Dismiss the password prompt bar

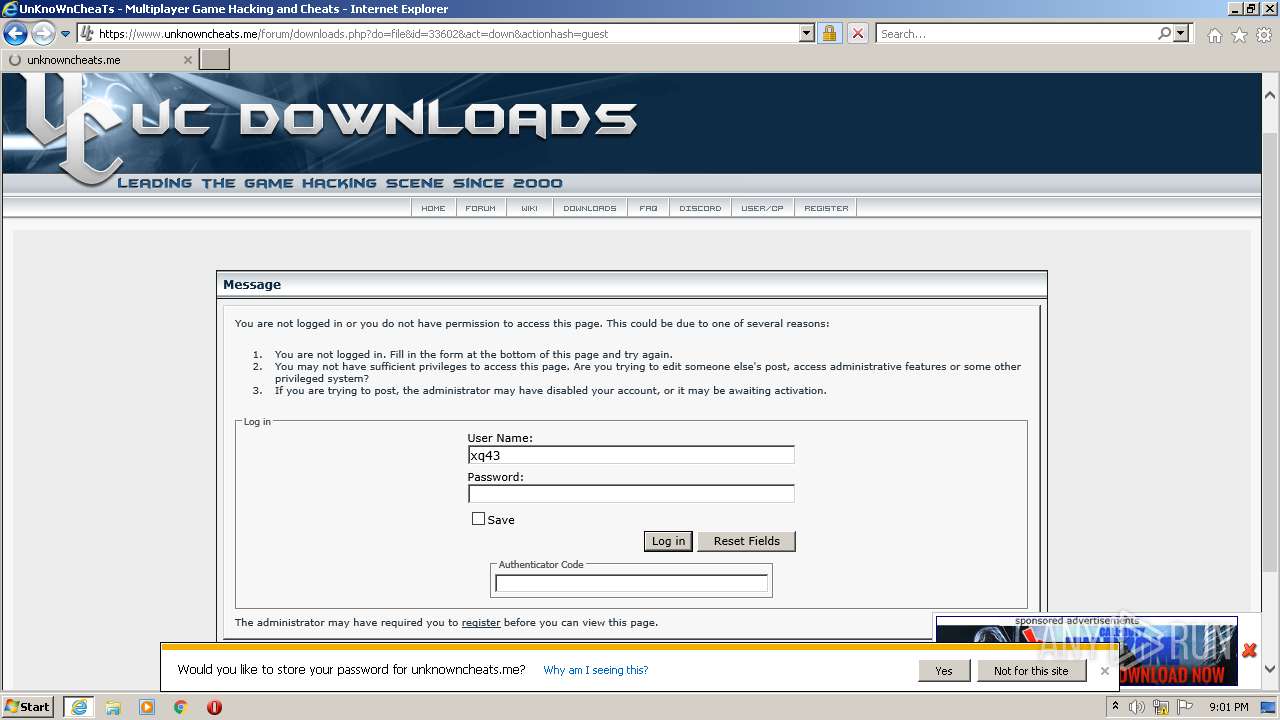1105,671
